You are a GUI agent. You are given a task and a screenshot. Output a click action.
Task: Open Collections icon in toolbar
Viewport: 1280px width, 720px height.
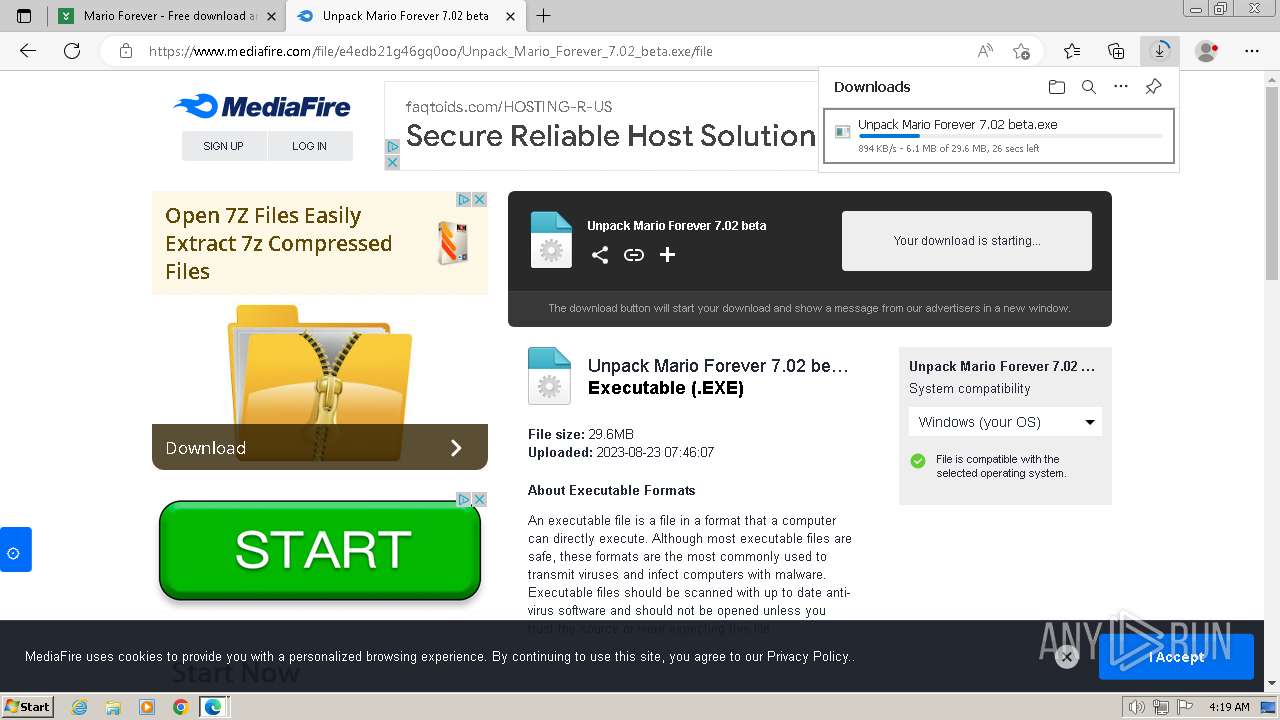click(x=1116, y=51)
